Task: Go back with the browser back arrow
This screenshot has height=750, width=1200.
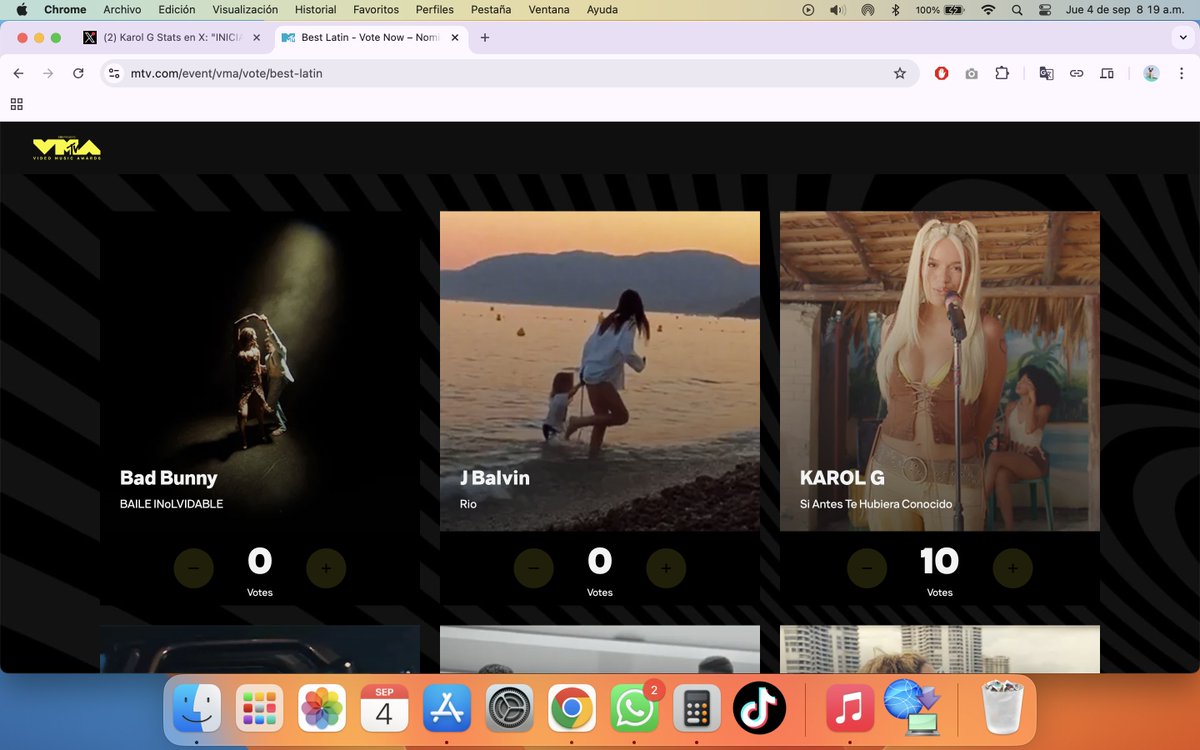Action: [18, 73]
